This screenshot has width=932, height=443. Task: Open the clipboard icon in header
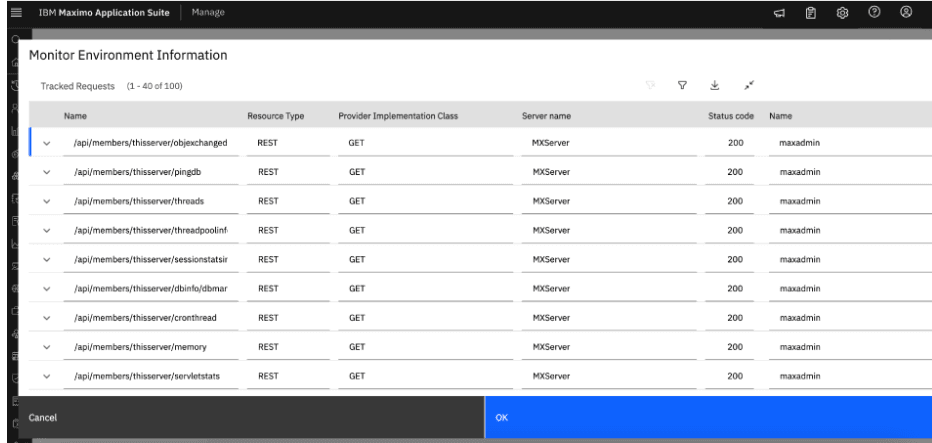[810, 13]
